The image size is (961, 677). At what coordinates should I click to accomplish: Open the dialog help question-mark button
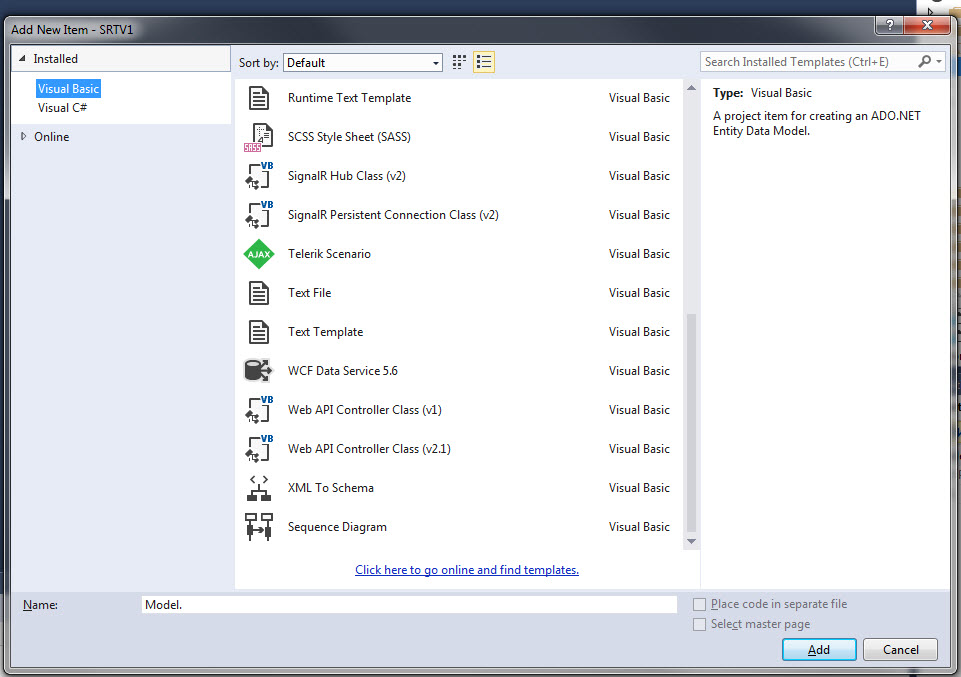889,25
